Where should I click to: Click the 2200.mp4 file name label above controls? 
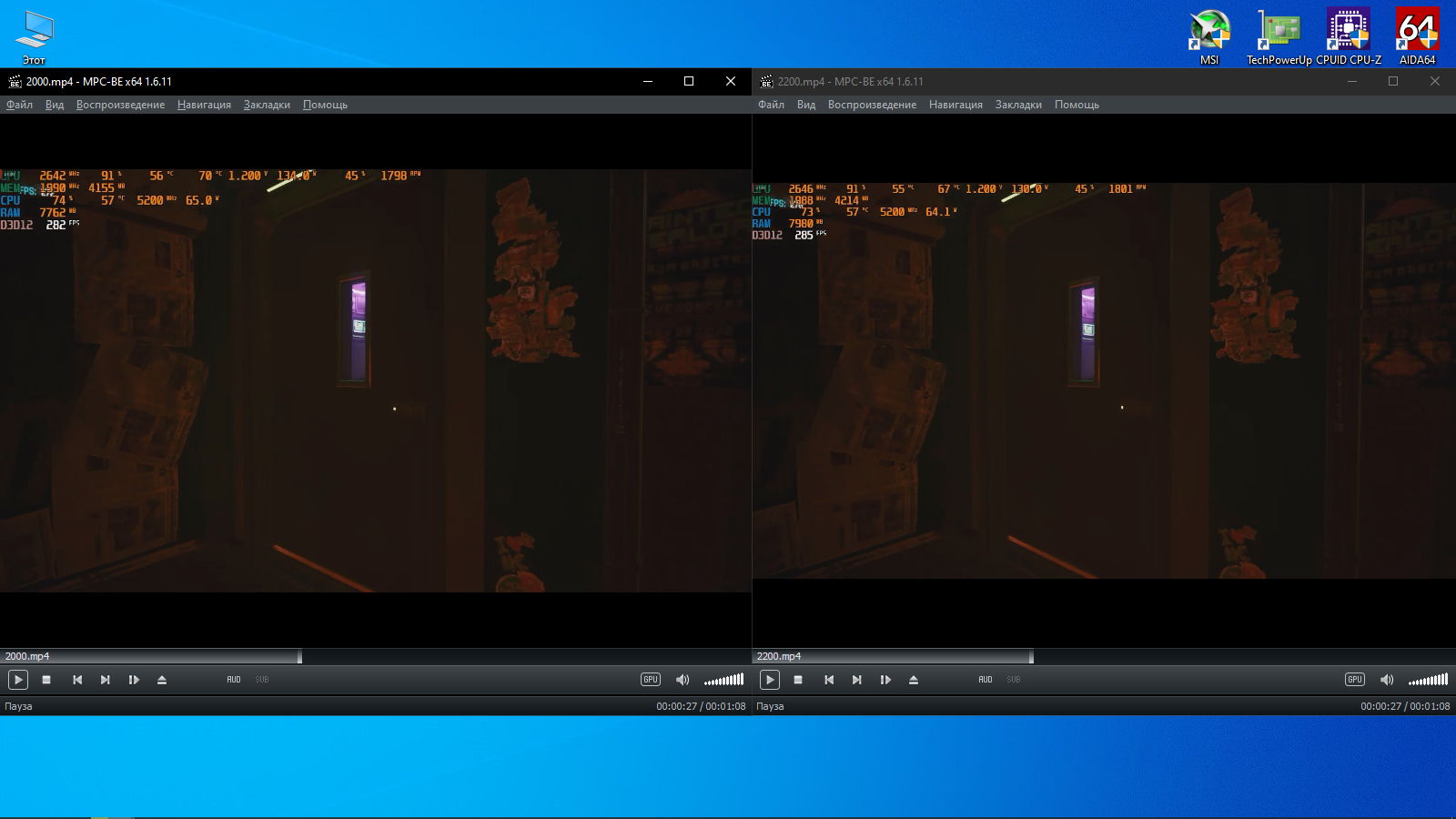[x=779, y=656]
